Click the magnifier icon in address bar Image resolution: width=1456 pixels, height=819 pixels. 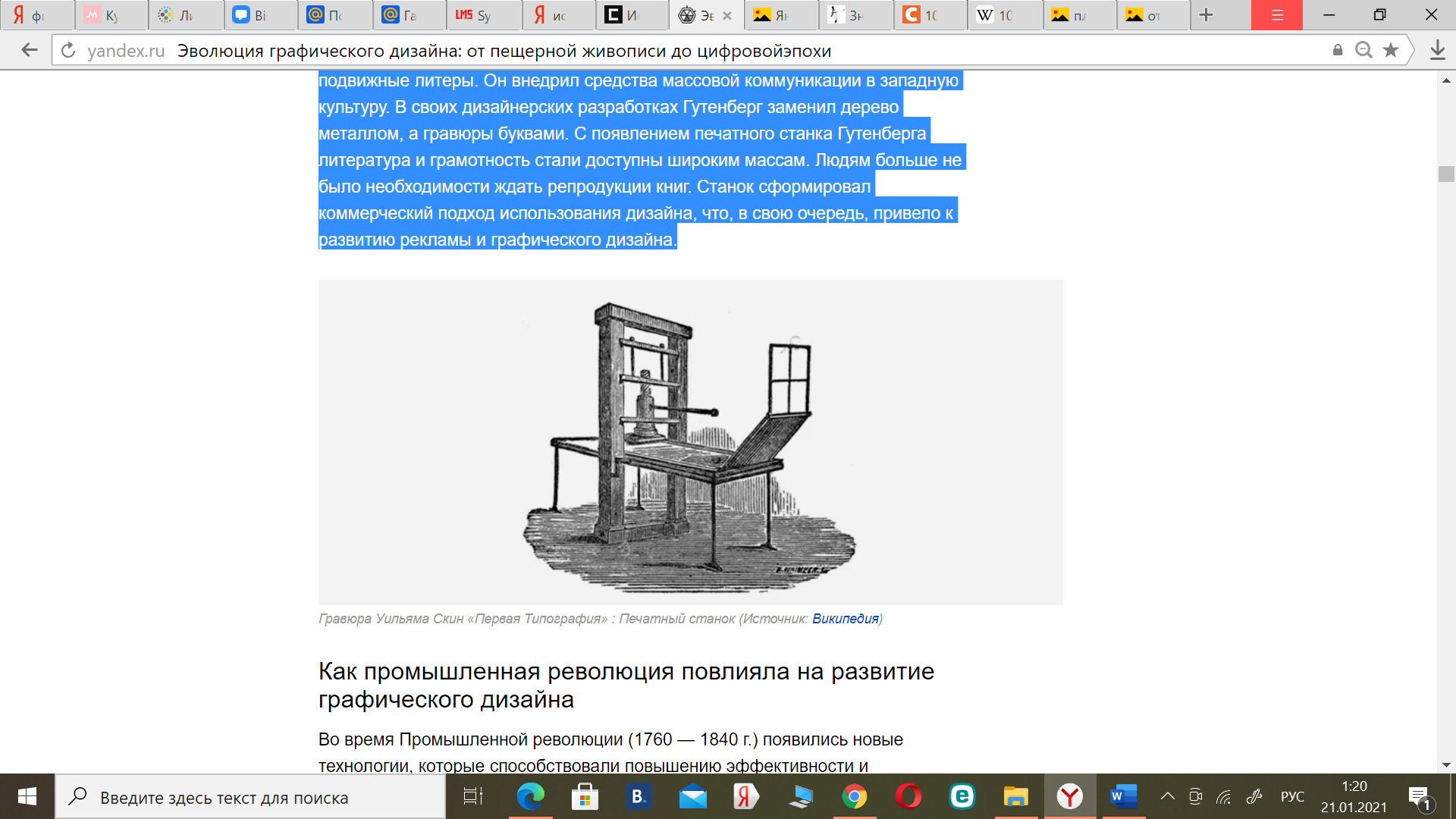[1363, 50]
